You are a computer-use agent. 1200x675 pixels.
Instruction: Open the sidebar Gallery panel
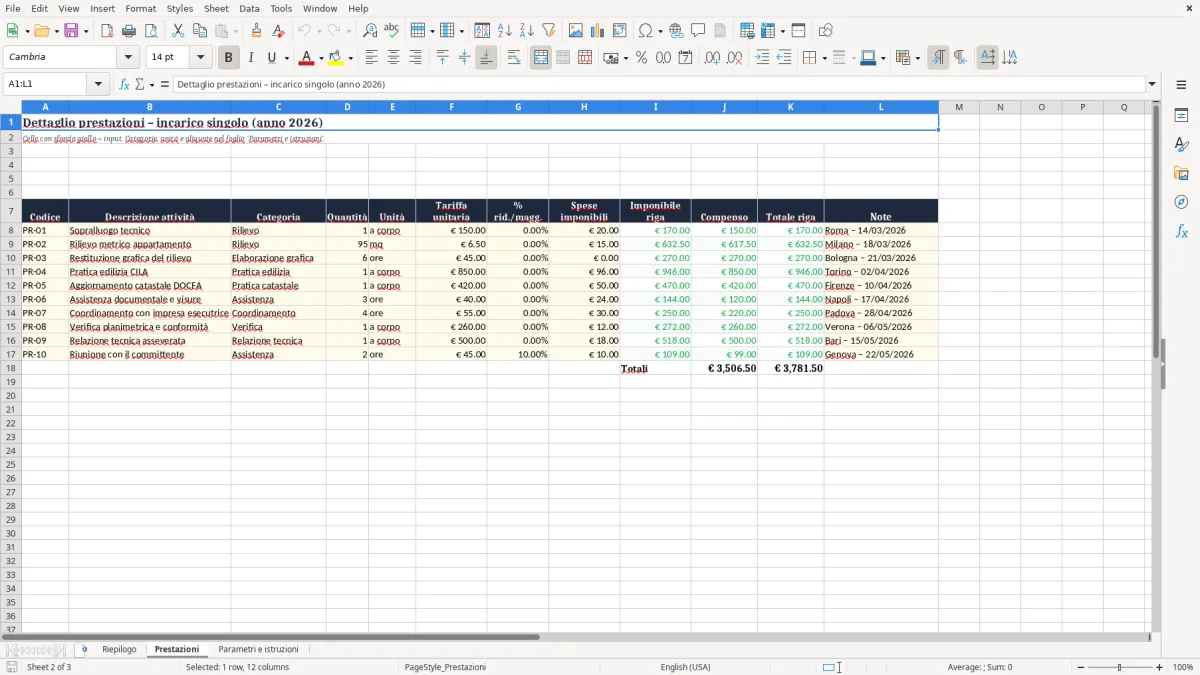pos(1181,173)
